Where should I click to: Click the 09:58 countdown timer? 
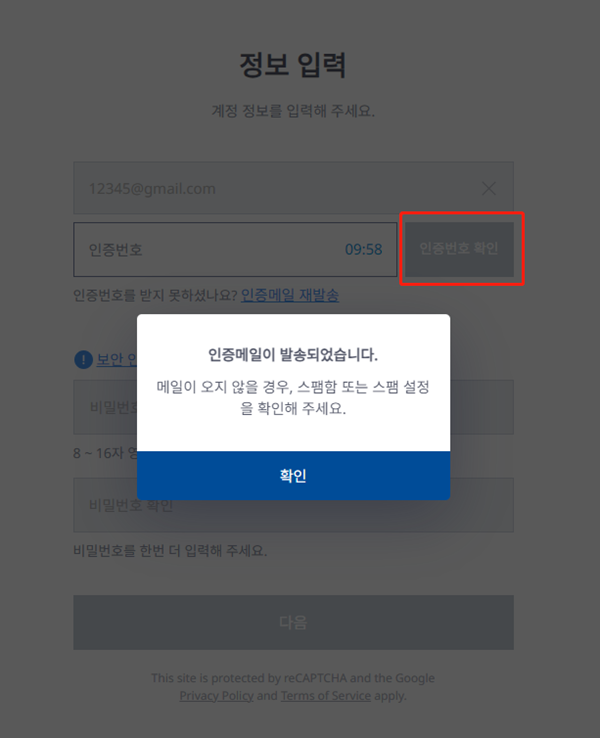pyautogui.click(x=363, y=249)
